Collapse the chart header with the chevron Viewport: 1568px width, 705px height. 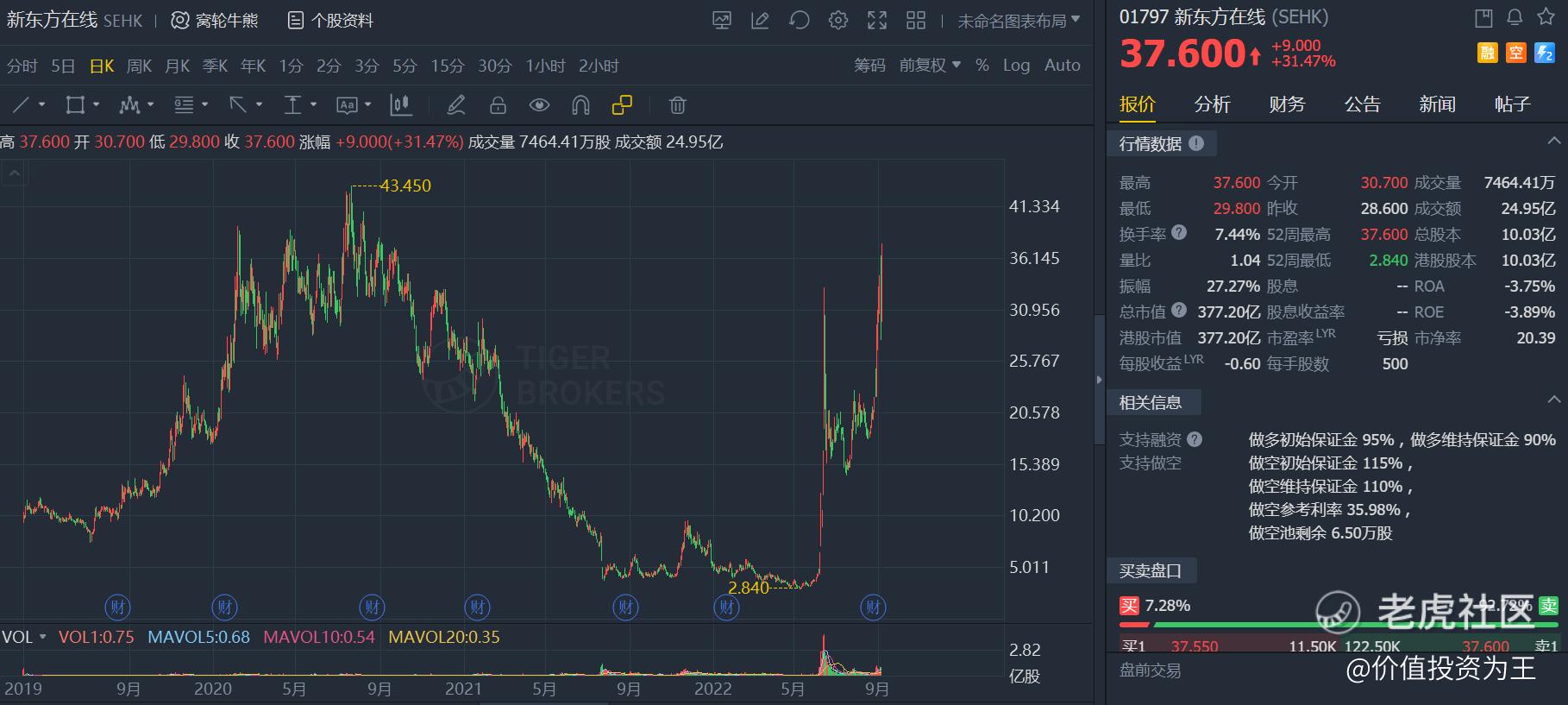point(15,173)
